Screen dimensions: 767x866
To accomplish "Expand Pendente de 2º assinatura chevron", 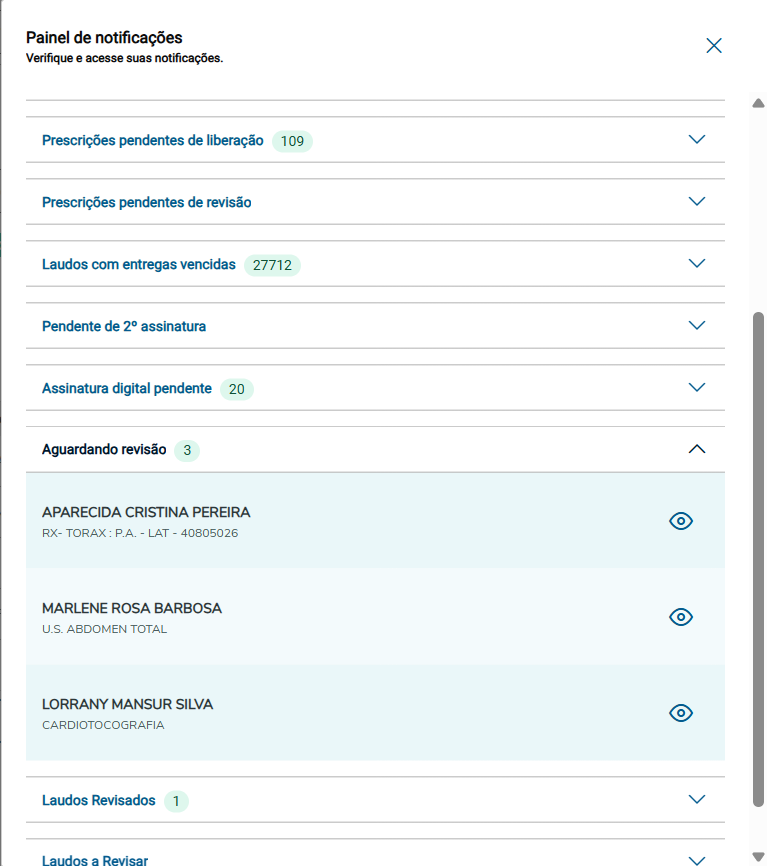I will tap(698, 326).
